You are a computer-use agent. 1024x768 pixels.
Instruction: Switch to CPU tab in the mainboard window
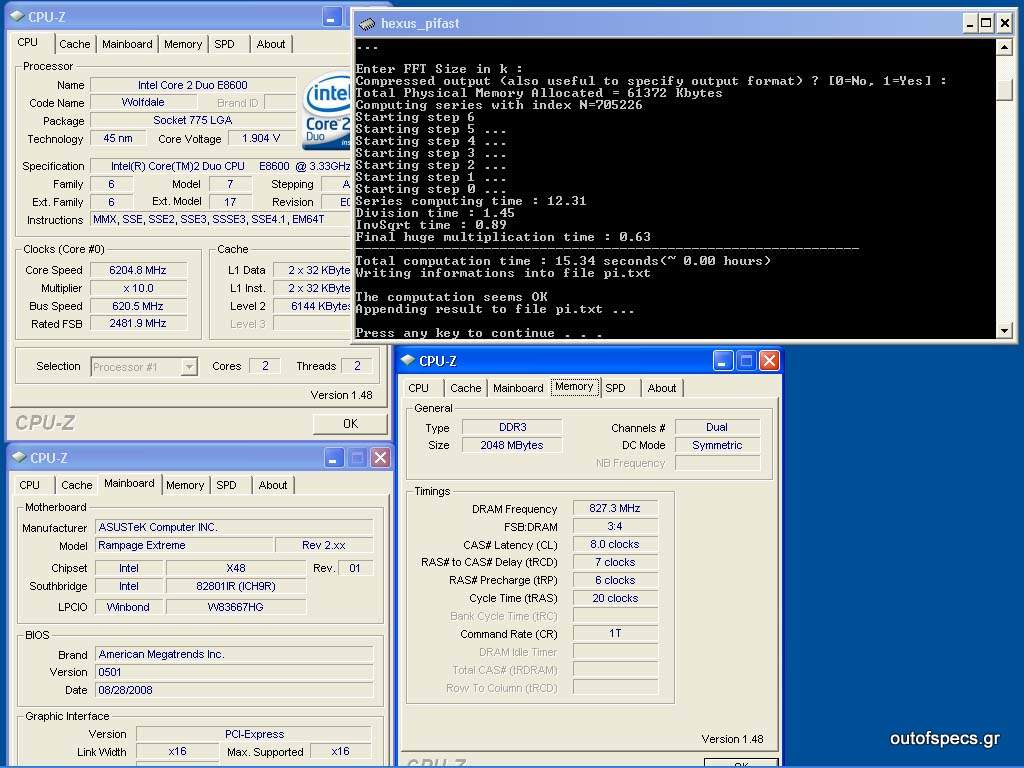tap(29, 485)
